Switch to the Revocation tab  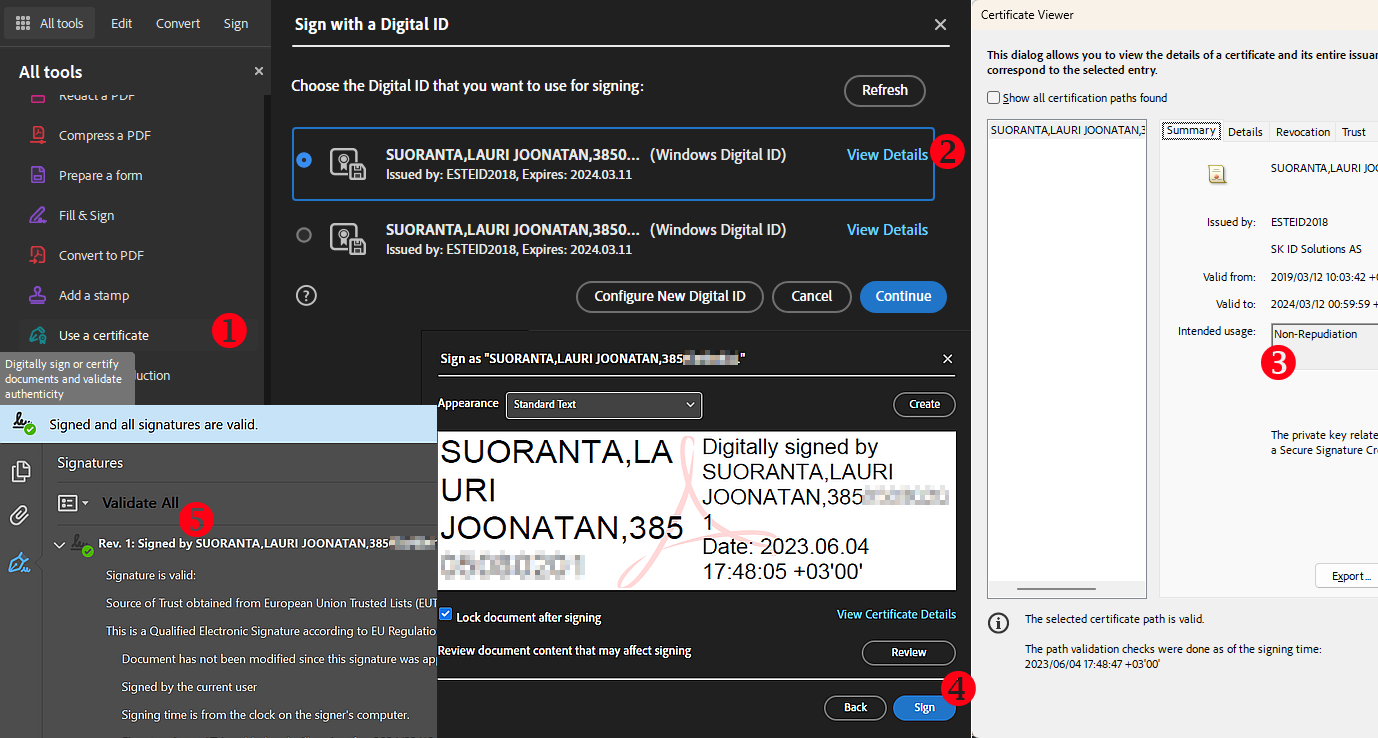click(1303, 132)
